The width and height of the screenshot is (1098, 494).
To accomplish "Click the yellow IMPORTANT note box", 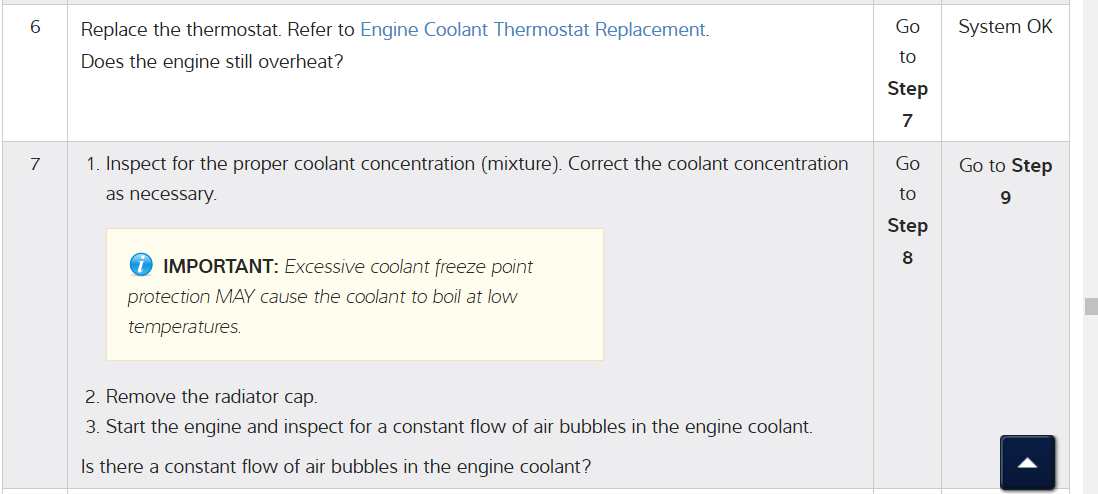I will (x=354, y=295).
